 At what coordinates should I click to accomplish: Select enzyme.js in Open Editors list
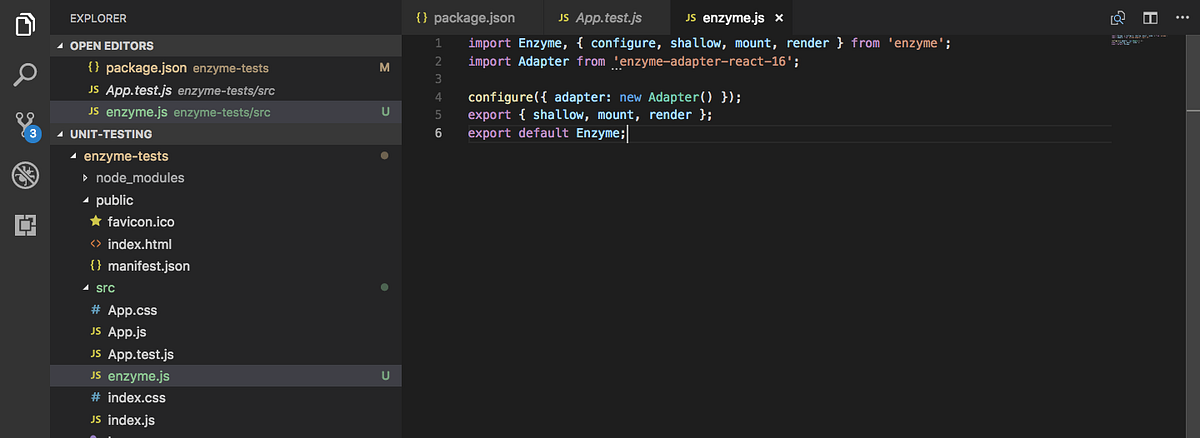[x=226, y=112]
